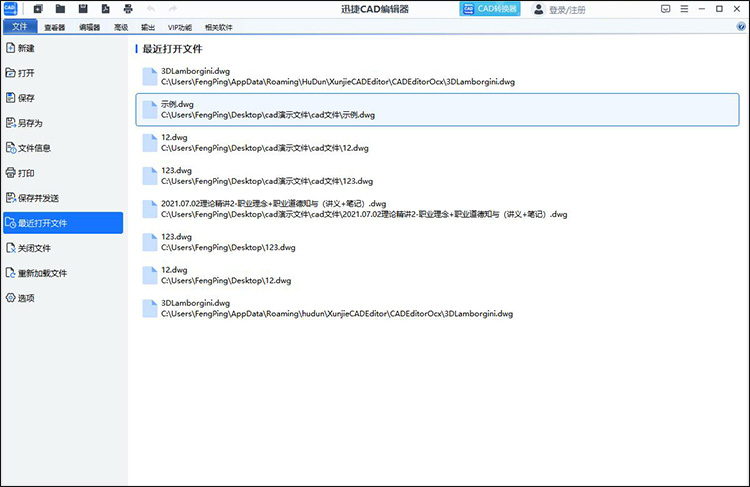
Task: Open the feedback message icon in the title bar
Action: (x=665, y=9)
